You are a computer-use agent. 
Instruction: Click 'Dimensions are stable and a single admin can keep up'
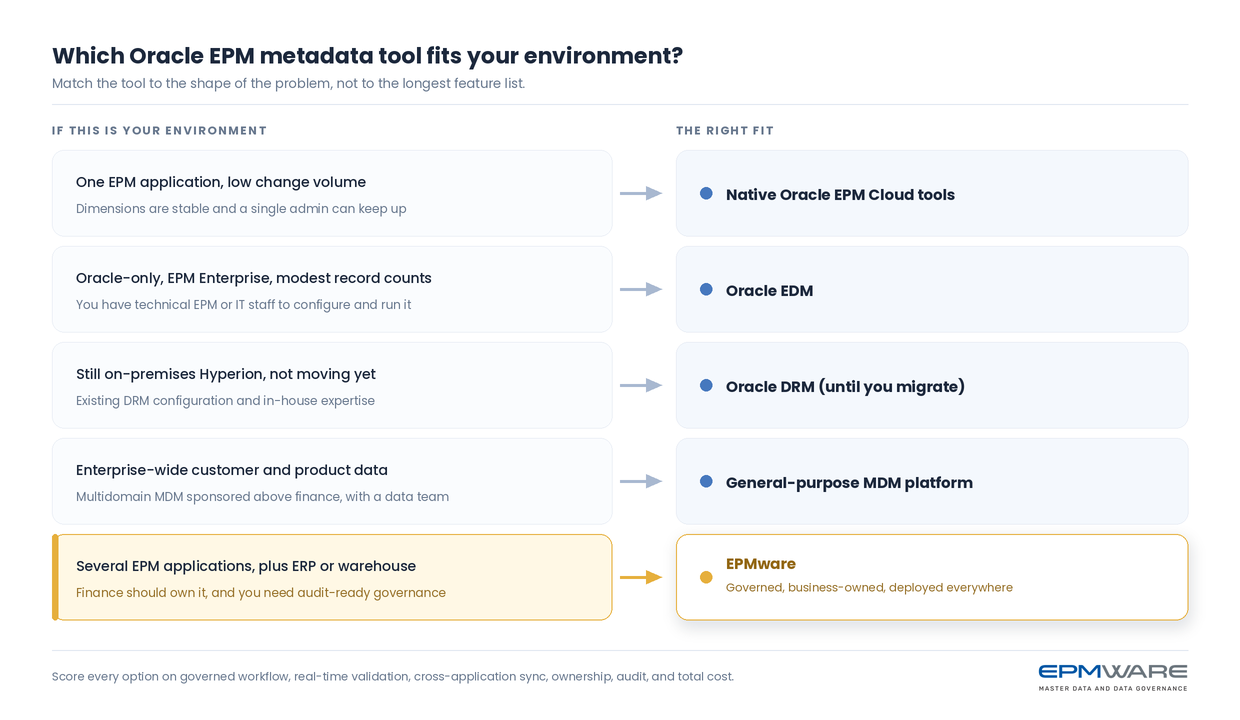(x=241, y=209)
